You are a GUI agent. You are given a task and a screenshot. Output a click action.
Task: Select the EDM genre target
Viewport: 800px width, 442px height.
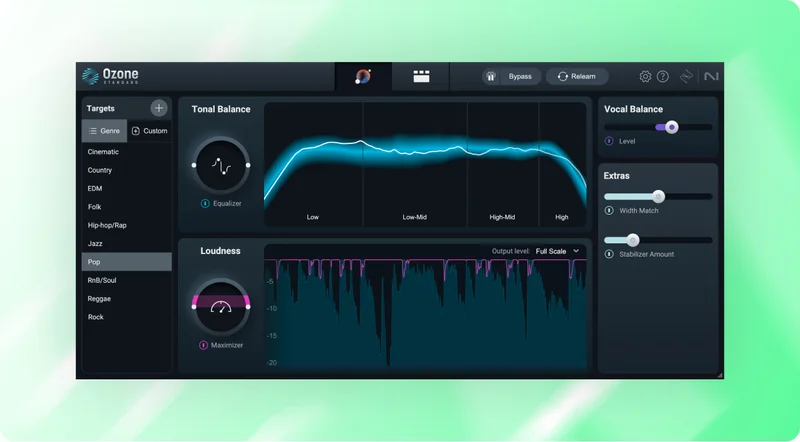click(x=127, y=188)
